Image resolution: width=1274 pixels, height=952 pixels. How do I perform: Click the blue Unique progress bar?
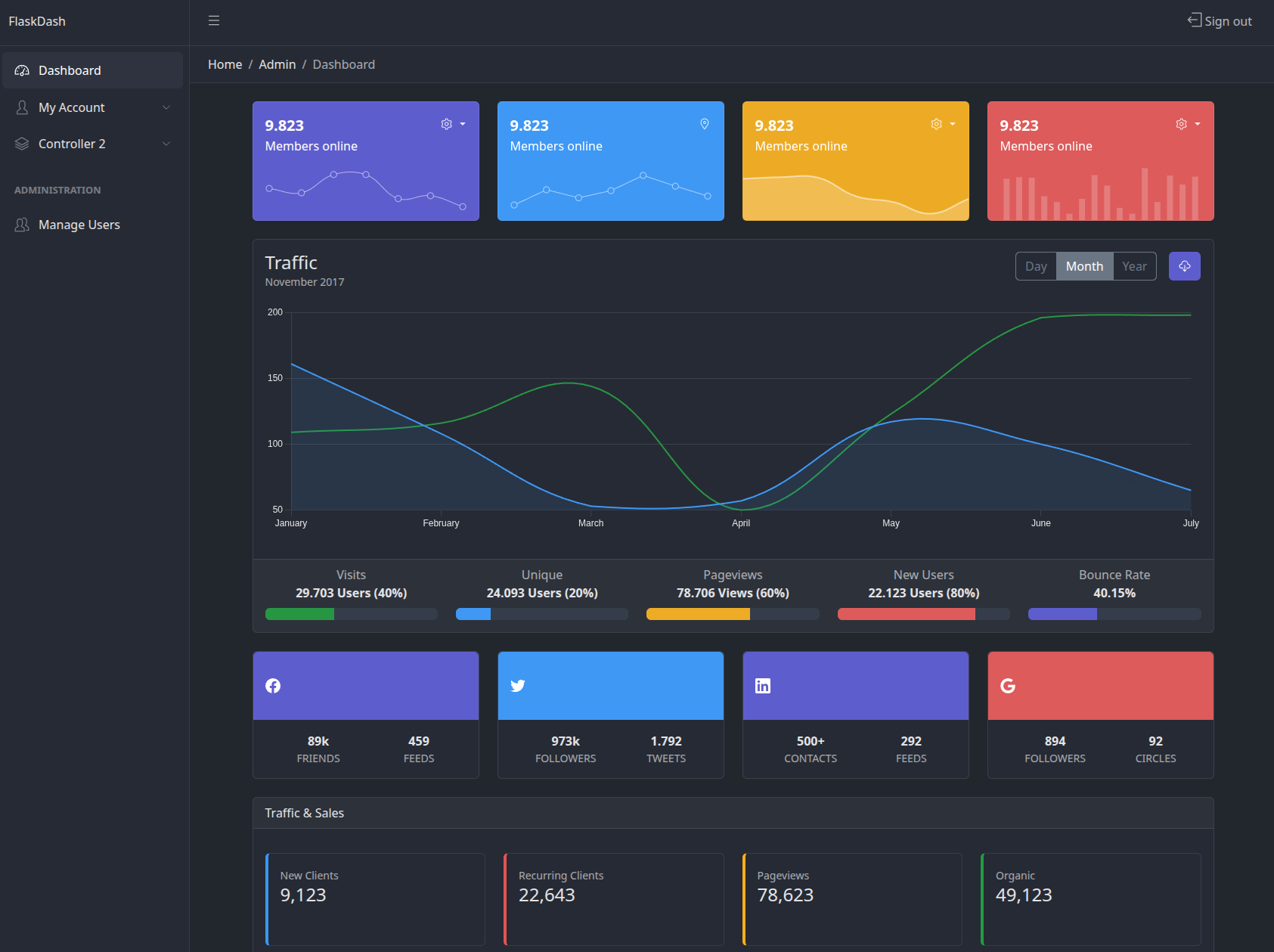click(x=473, y=614)
